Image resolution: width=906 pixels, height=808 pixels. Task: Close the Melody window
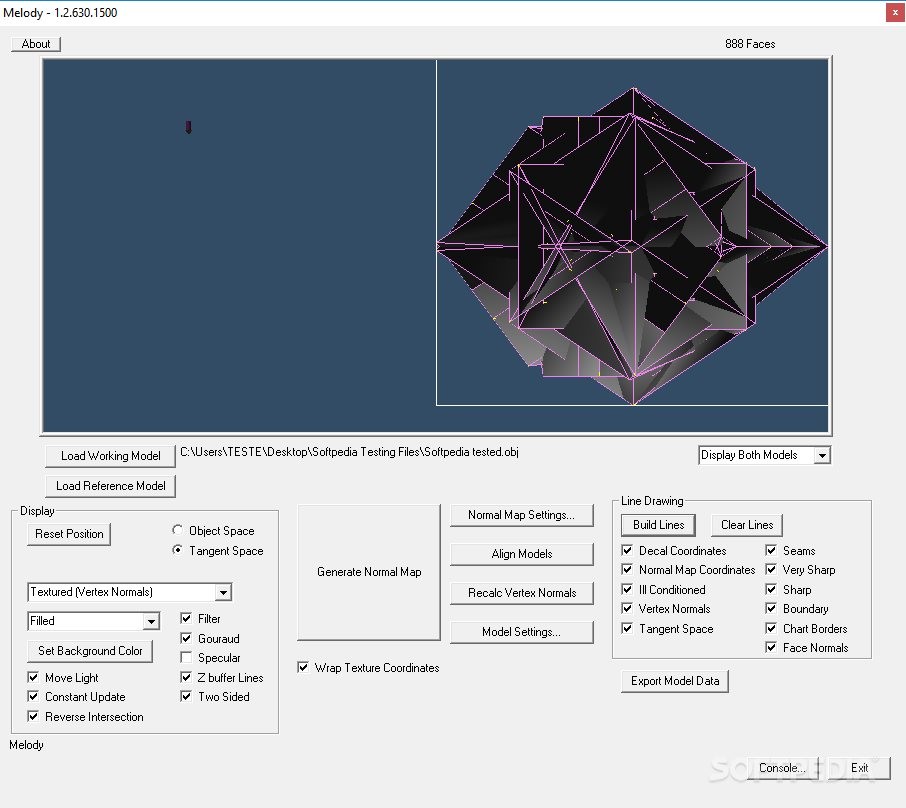pyautogui.click(x=895, y=12)
